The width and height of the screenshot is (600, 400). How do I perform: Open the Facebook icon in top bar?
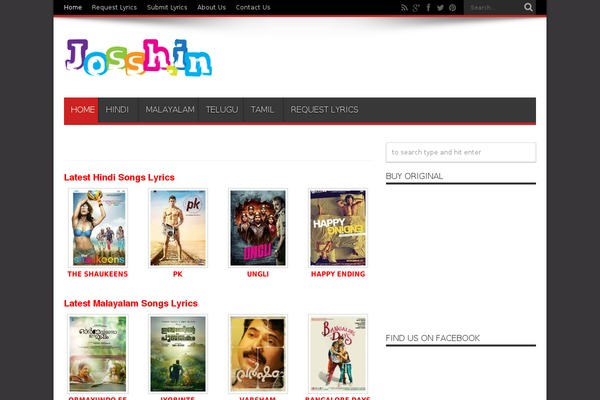428,8
